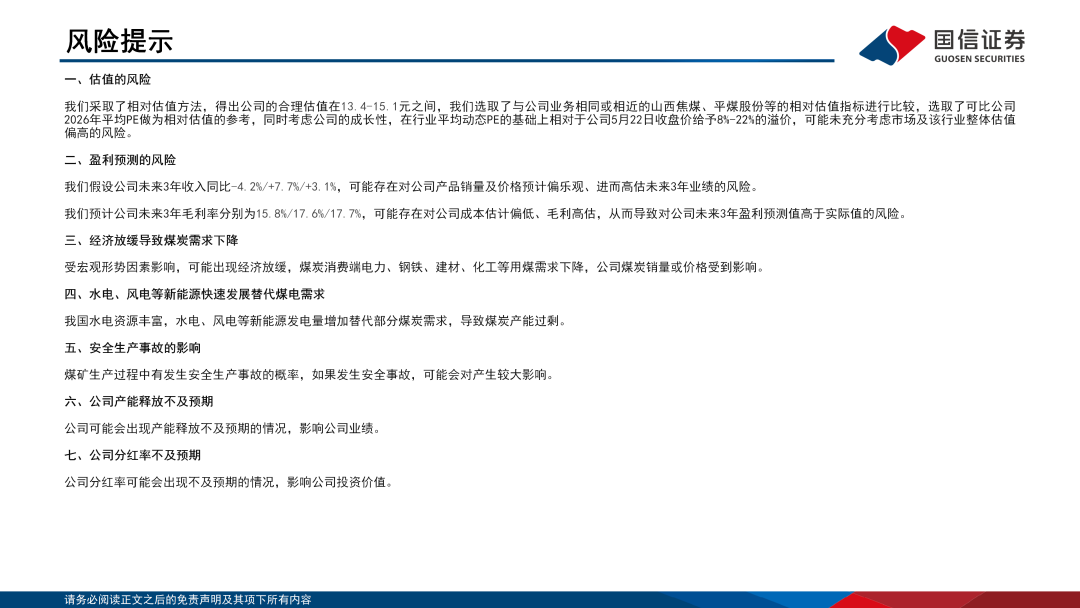
Task: Click gross margin line 15.8%/17.6%/17.7%
Action: 488,214
